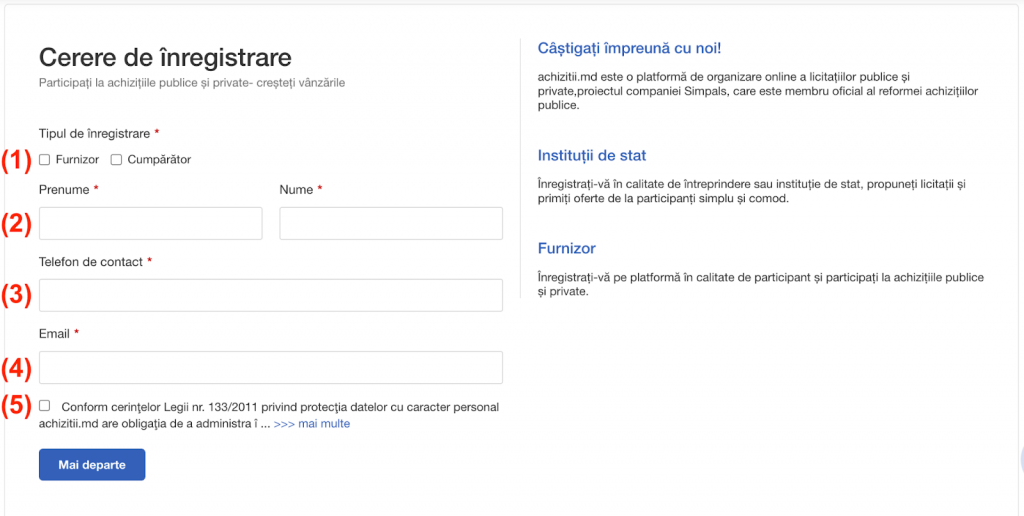
Task: Click the Email field label
Action: (54, 333)
